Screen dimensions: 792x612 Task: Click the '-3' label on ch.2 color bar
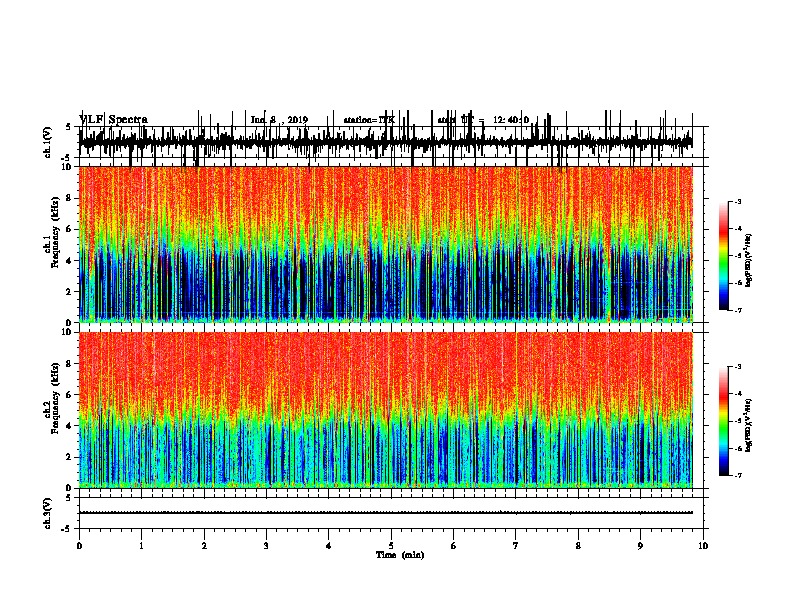coord(738,367)
